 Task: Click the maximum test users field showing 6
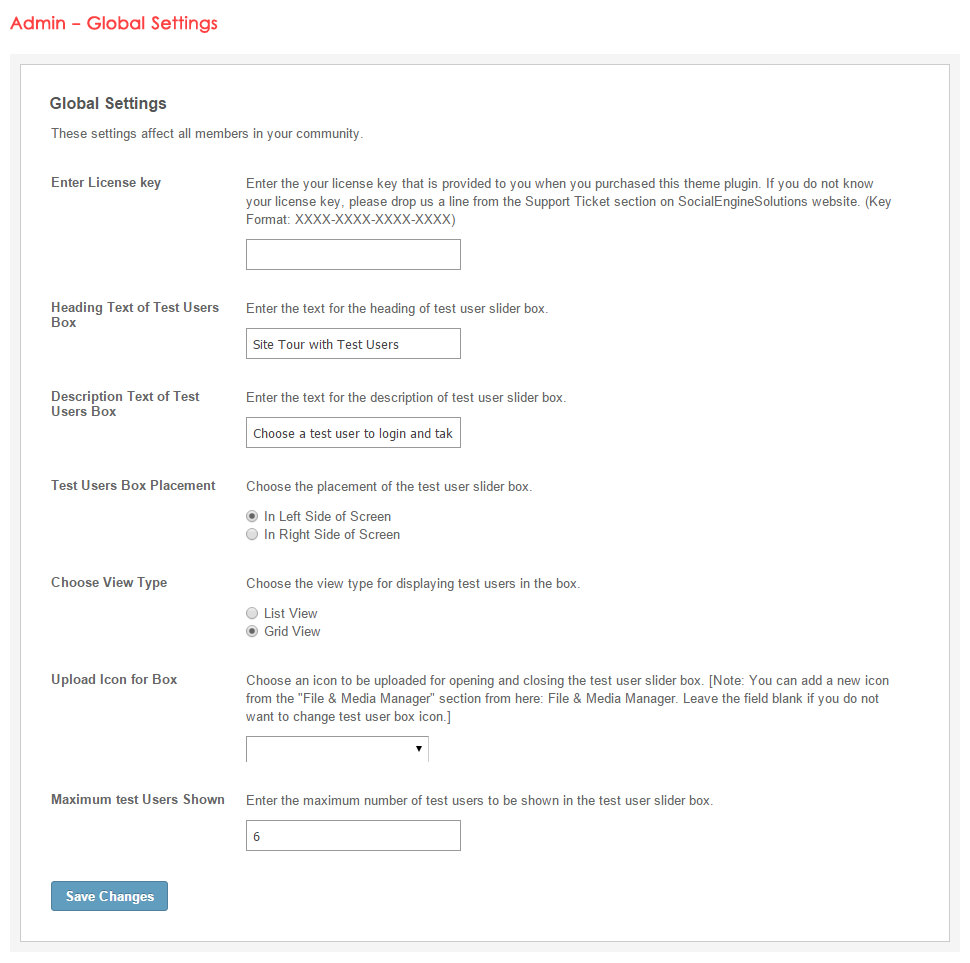coord(353,836)
